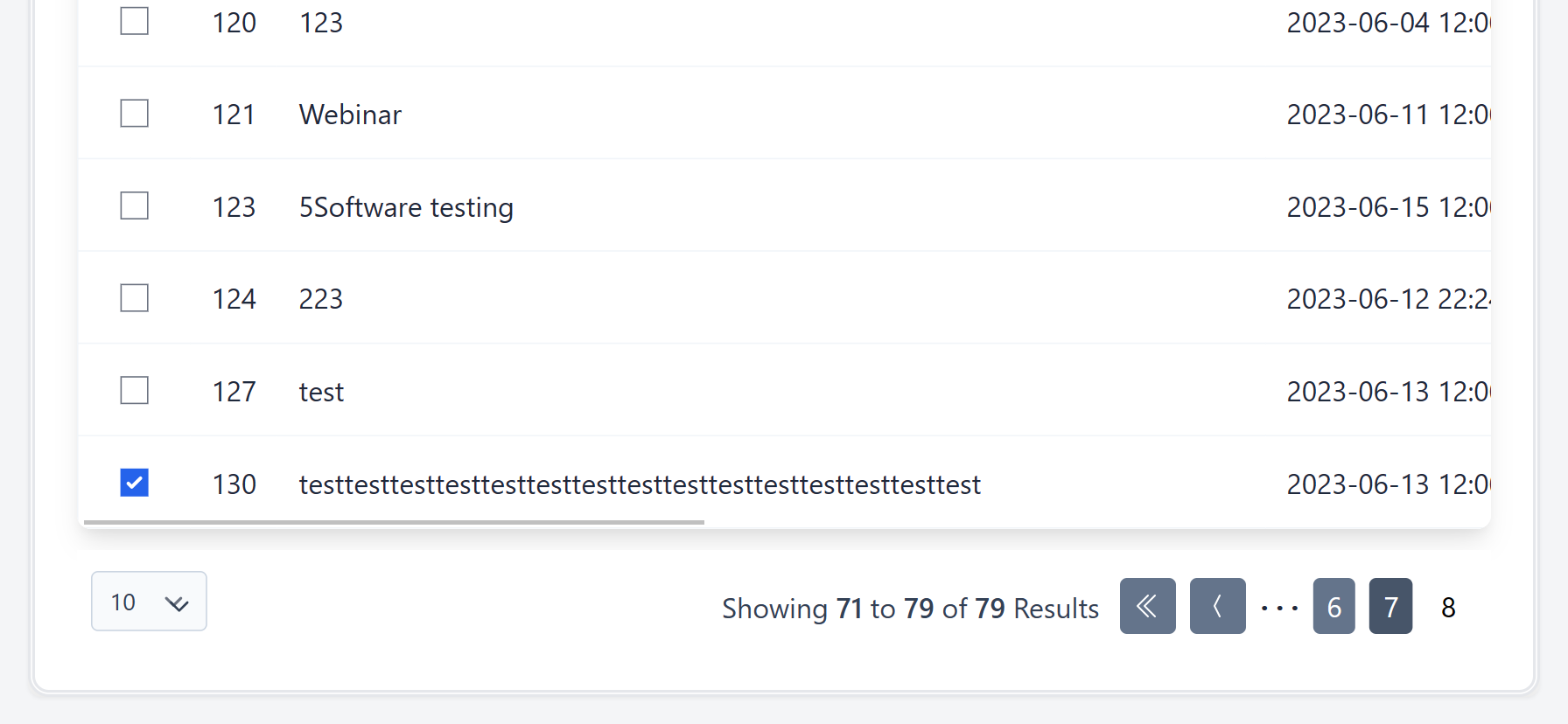Click the Webinar row title
The width and height of the screenshot is (1568, 724).
[x=350, y=115]
